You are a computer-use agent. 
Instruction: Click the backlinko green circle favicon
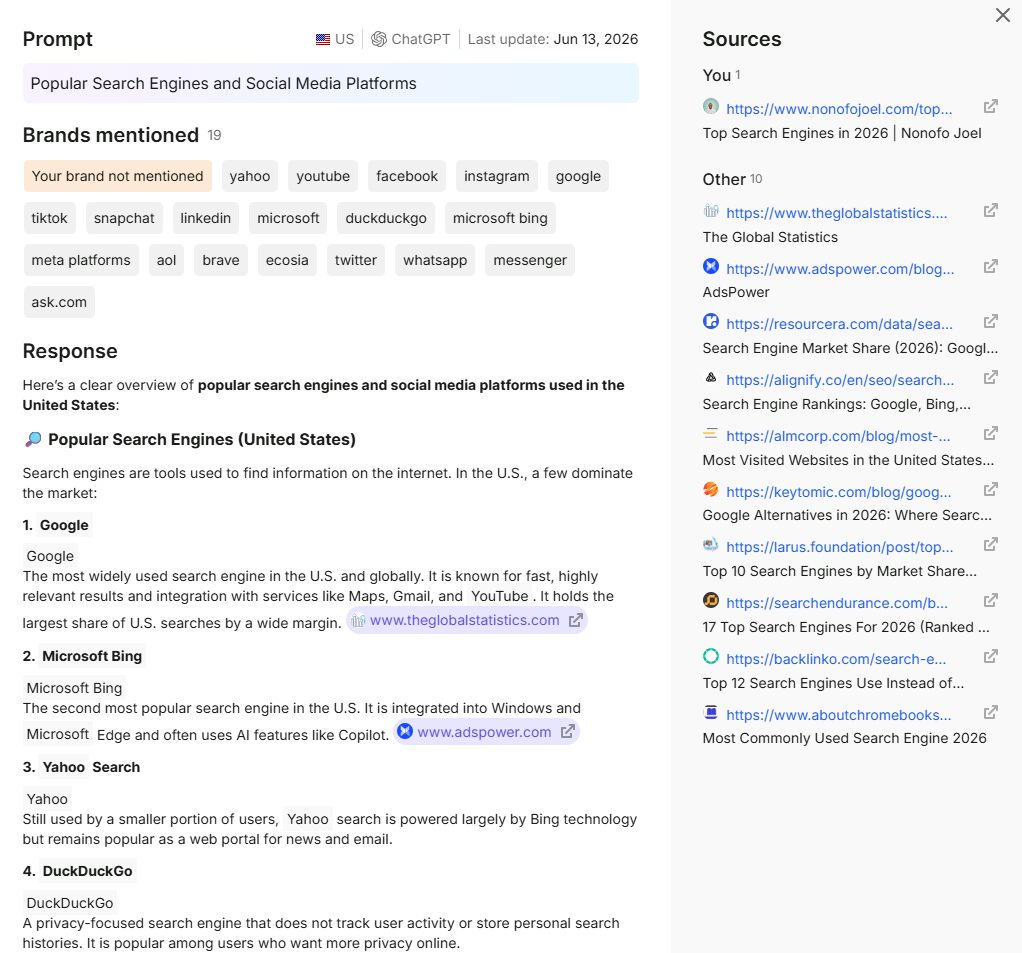711,656
